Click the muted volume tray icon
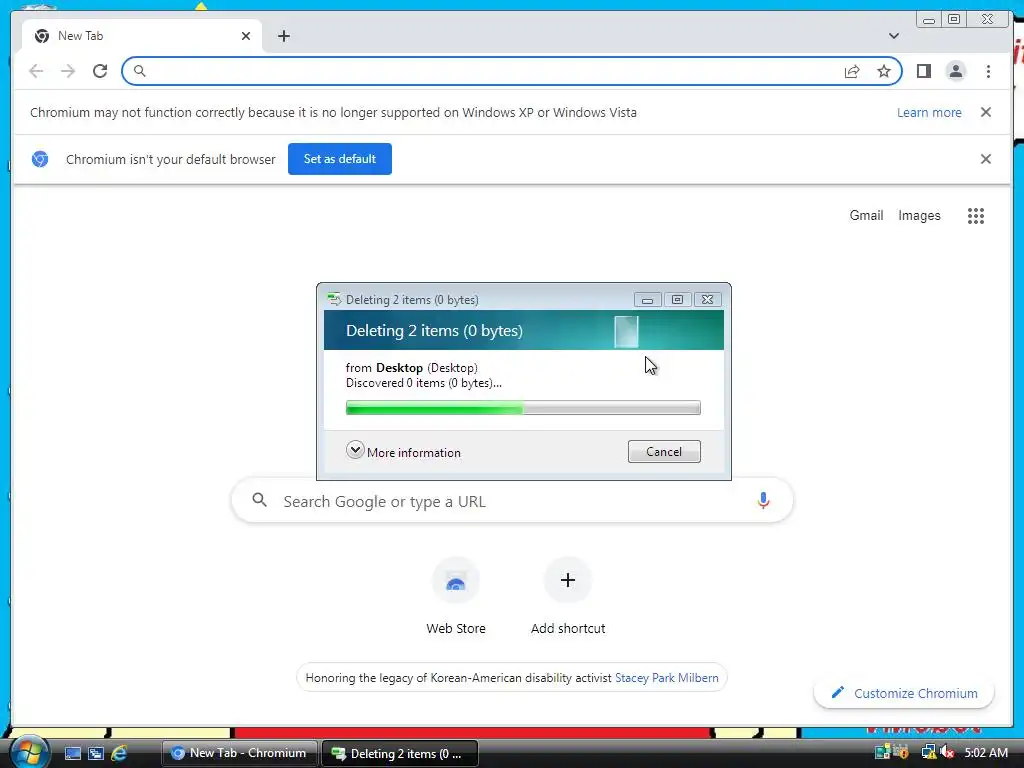Viewport: 1024px width, 768px height. (x=946, y=753)
